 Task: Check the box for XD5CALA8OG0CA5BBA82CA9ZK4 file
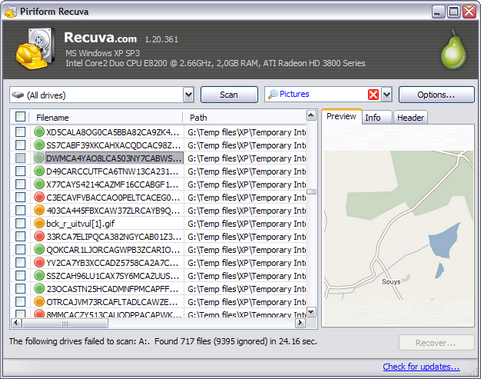click(x=20, y=132)
